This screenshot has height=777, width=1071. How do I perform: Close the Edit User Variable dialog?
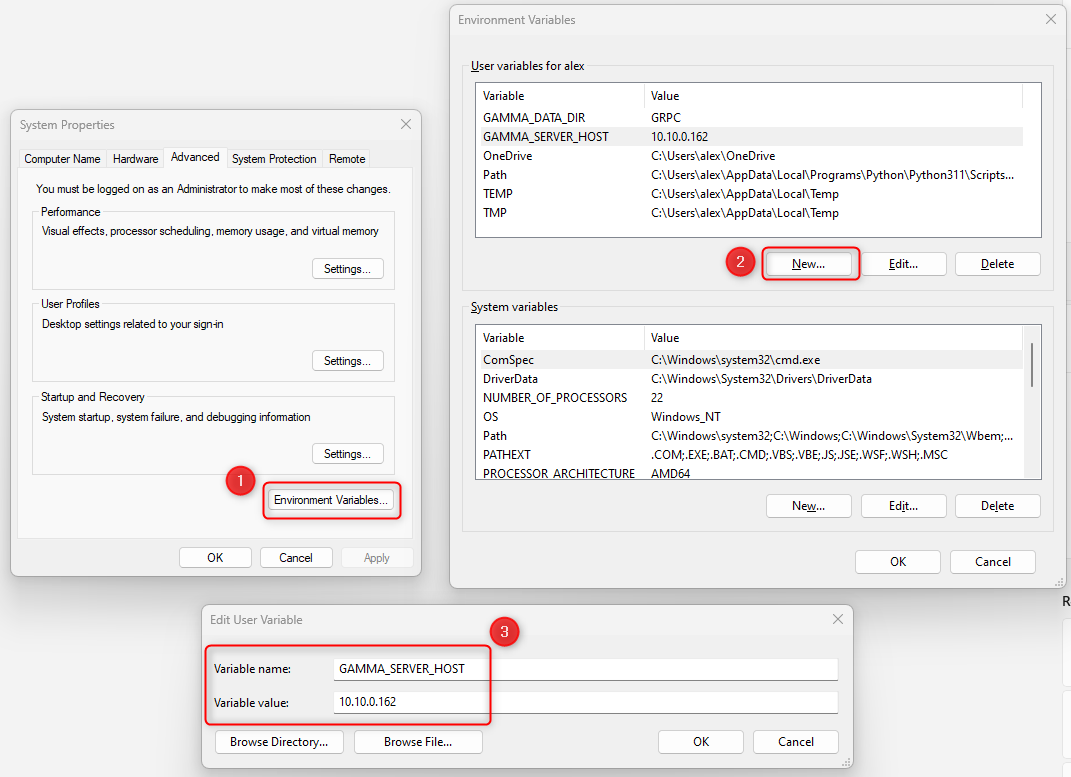[x=838, y=620]
